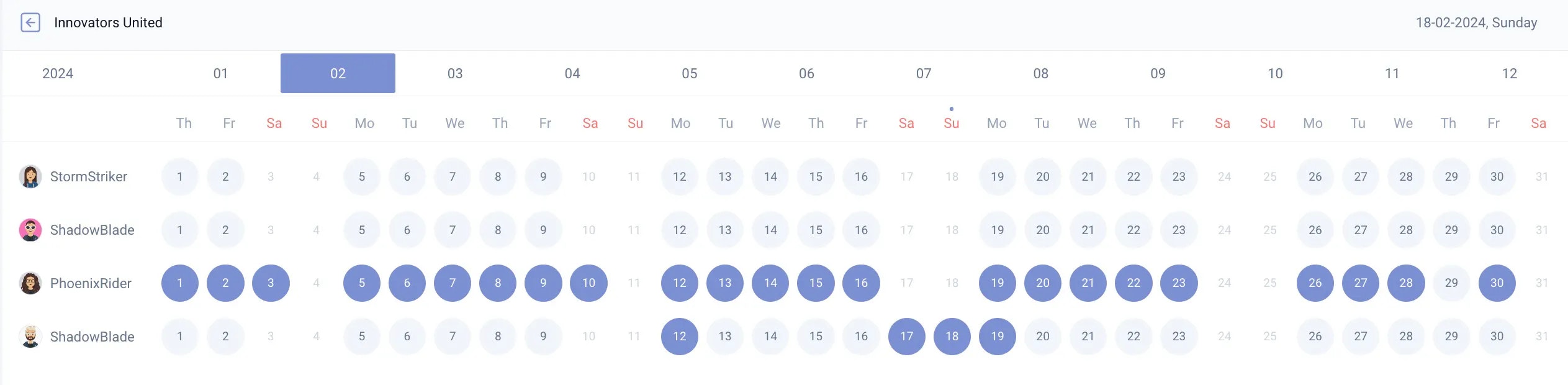The width and height of the screenshot is (1568, 385).
Task: Toggle day 3 for PhoenixRider
Action: (x=271, y=283)
